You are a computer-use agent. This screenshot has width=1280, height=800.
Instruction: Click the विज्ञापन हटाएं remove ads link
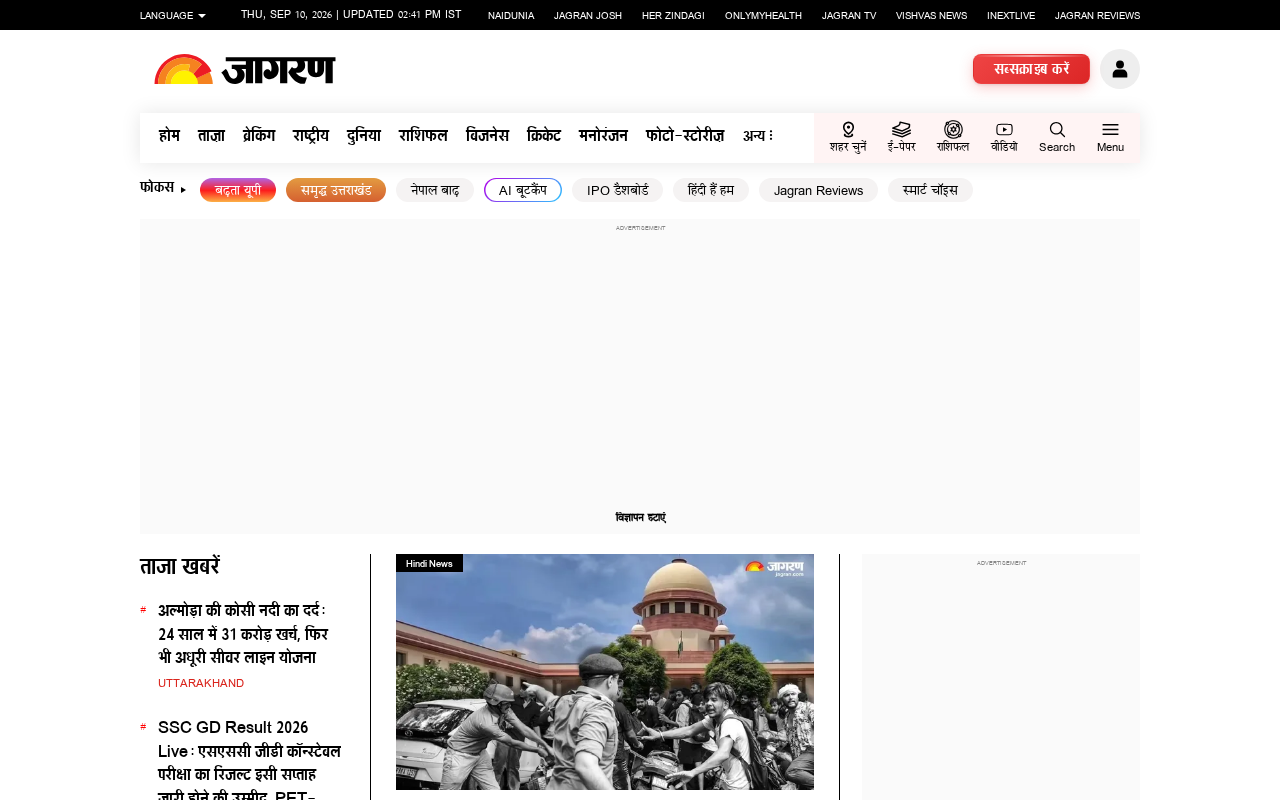(641, 518)
